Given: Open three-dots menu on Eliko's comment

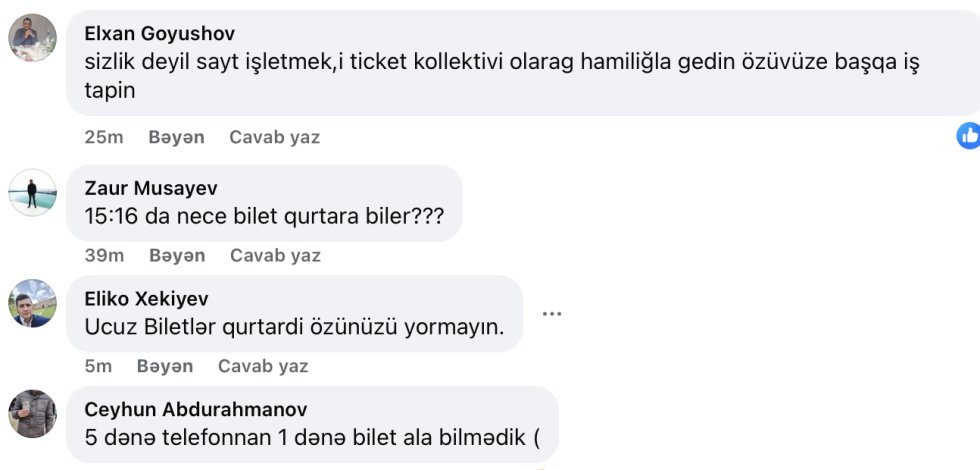Looking at the screenshot, I should [551, 314].
